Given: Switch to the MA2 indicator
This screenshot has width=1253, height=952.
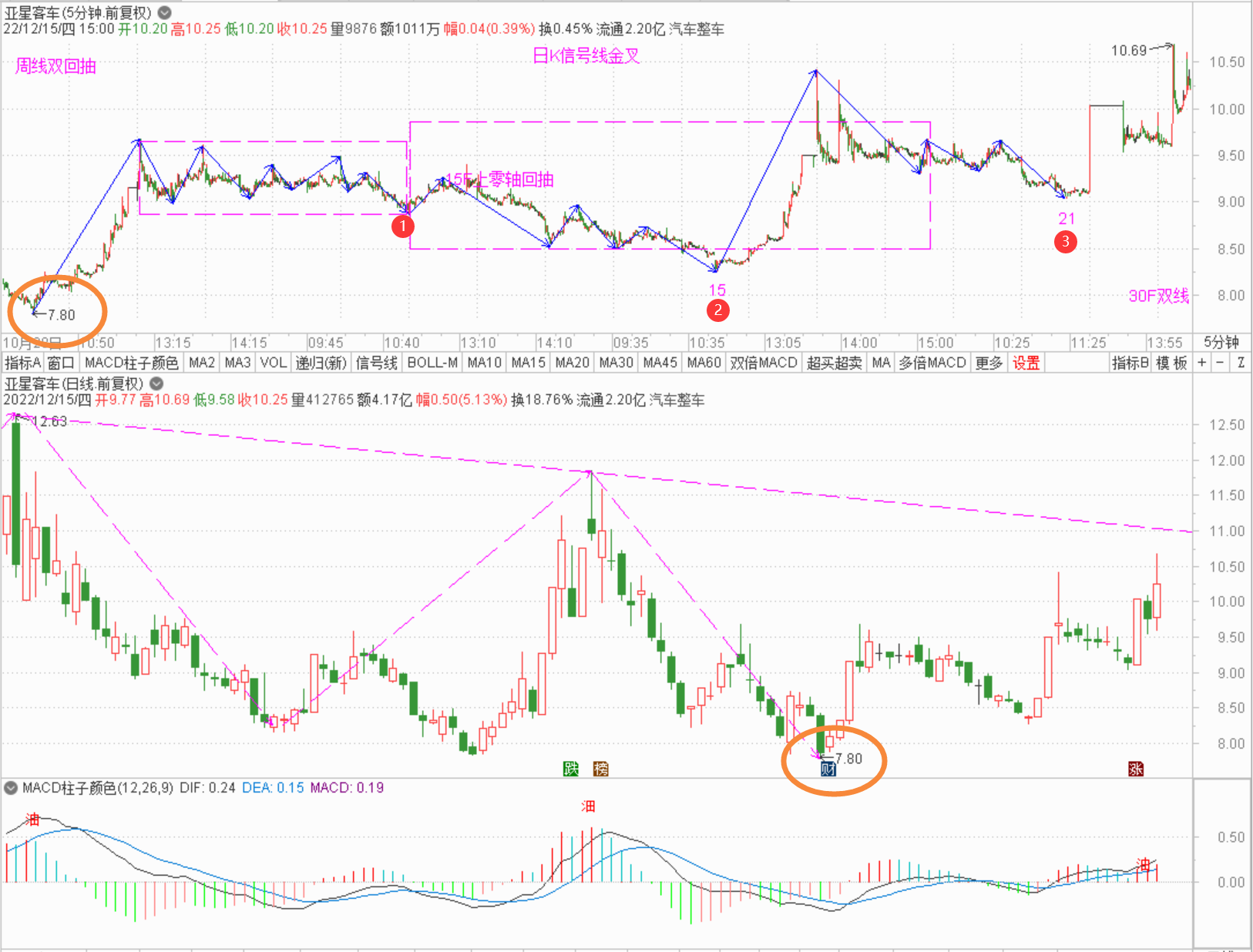Looking at the screenshot, I should point(202,363).
